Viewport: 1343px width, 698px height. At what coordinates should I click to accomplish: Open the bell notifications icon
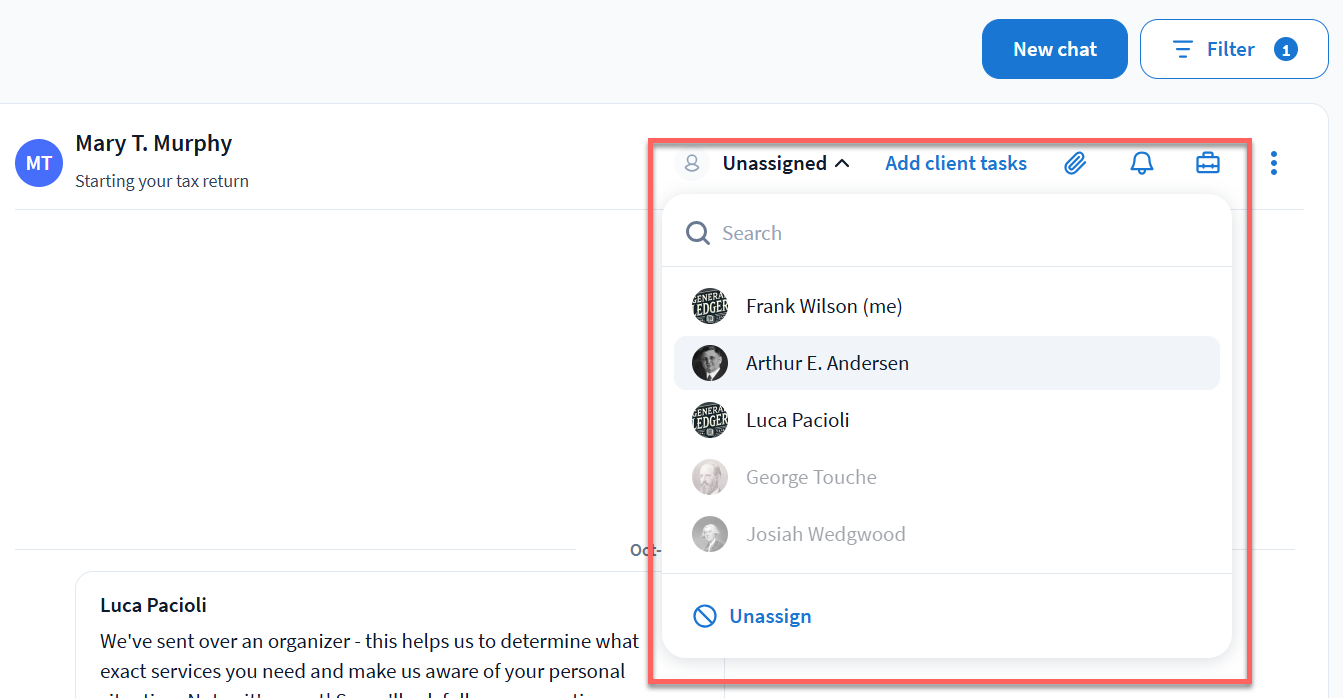[1141, 163]
